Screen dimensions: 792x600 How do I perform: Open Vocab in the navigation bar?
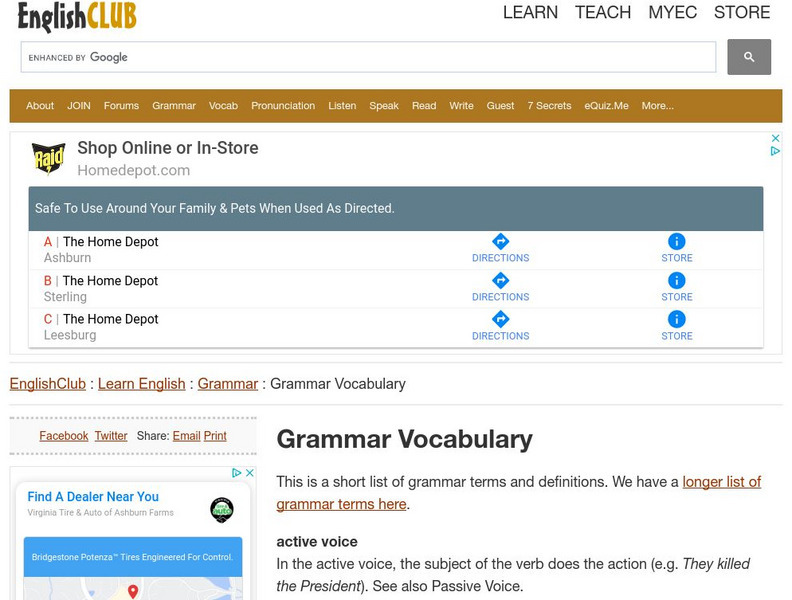[223, 106]
